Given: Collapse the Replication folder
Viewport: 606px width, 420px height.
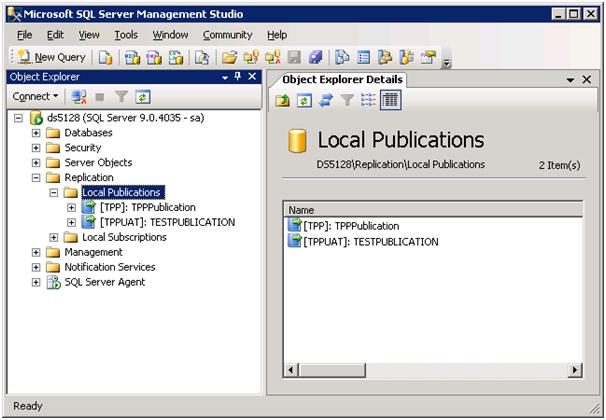Looking at the screenshot, I should pyautogui.click(x=36, y=178).
